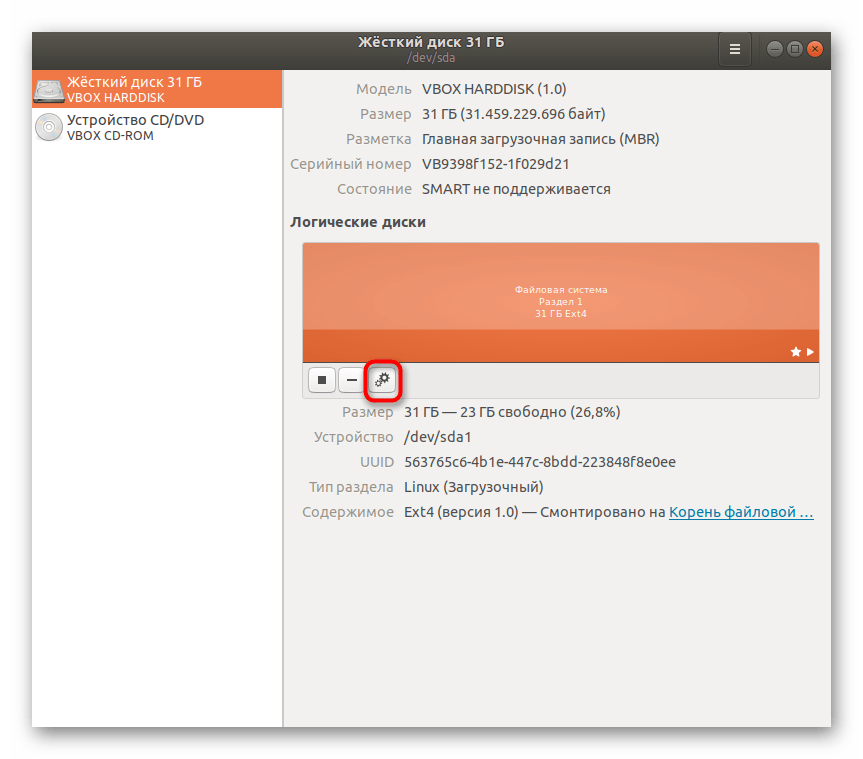Click the star icon on partition block
The height and width of the screenshot is (759, 863).
(x=795, y=352)
